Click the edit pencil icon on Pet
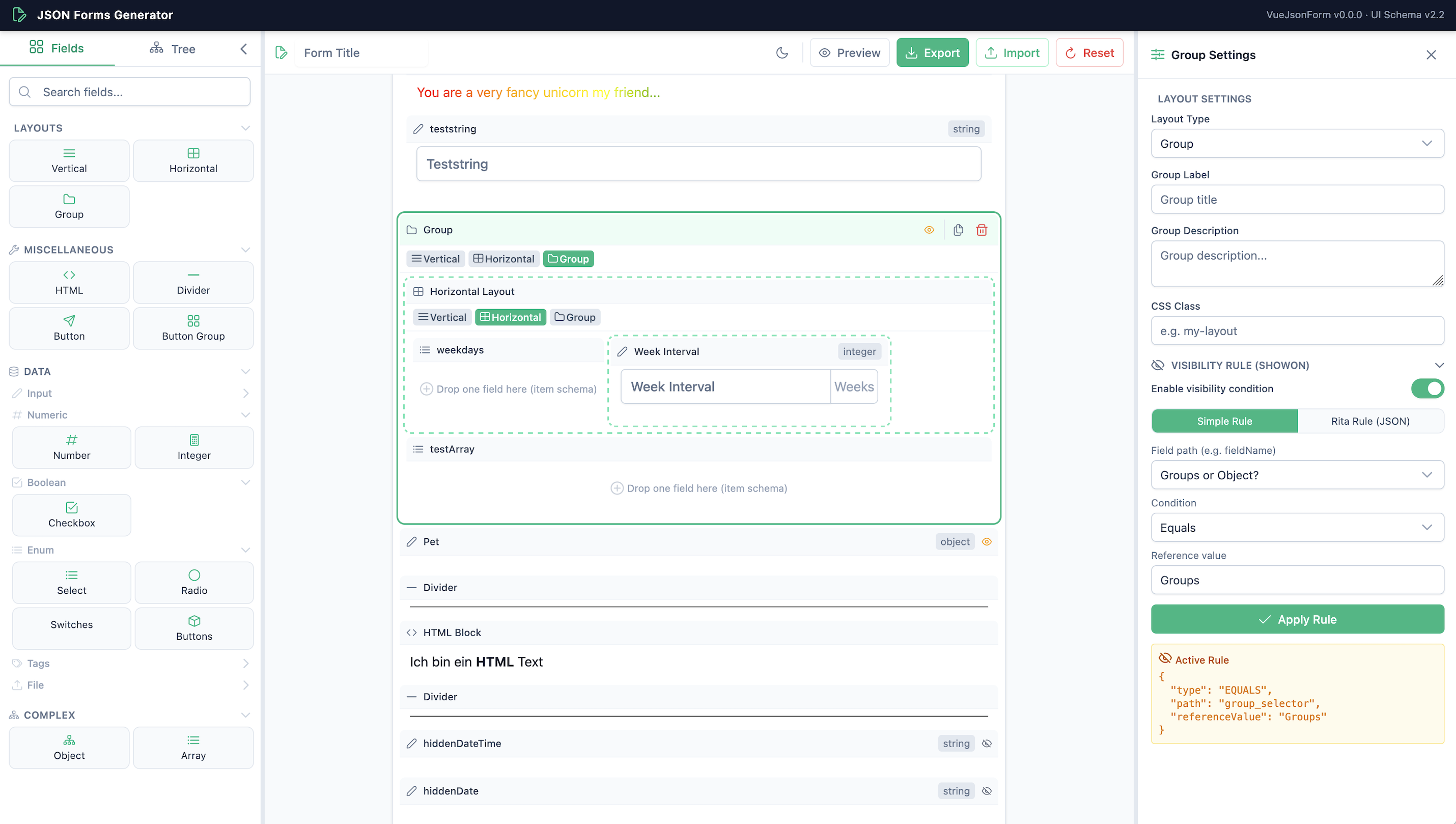 coord(412,541)
